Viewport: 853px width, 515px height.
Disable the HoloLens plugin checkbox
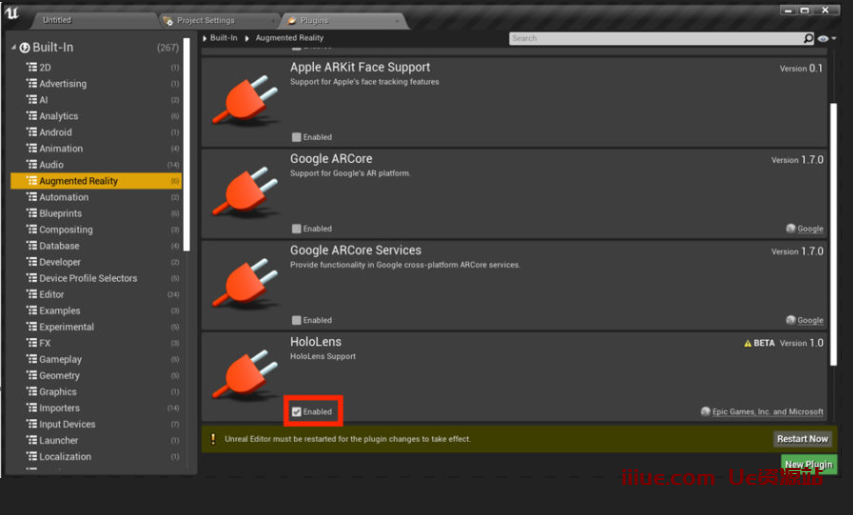pyautogui.click(x=296, y=412)
